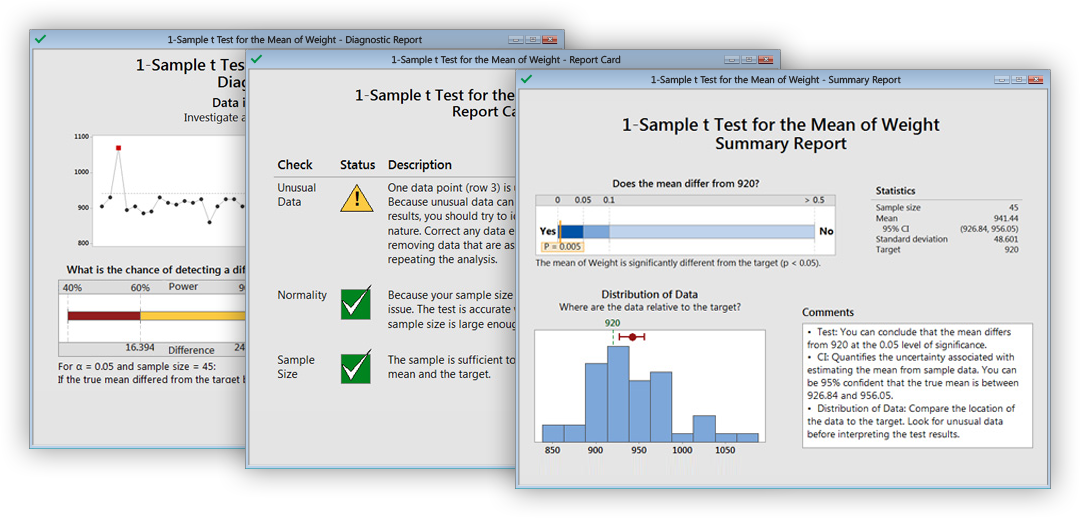Click the green checkmark in Summary Report title bar

[525, 79]
